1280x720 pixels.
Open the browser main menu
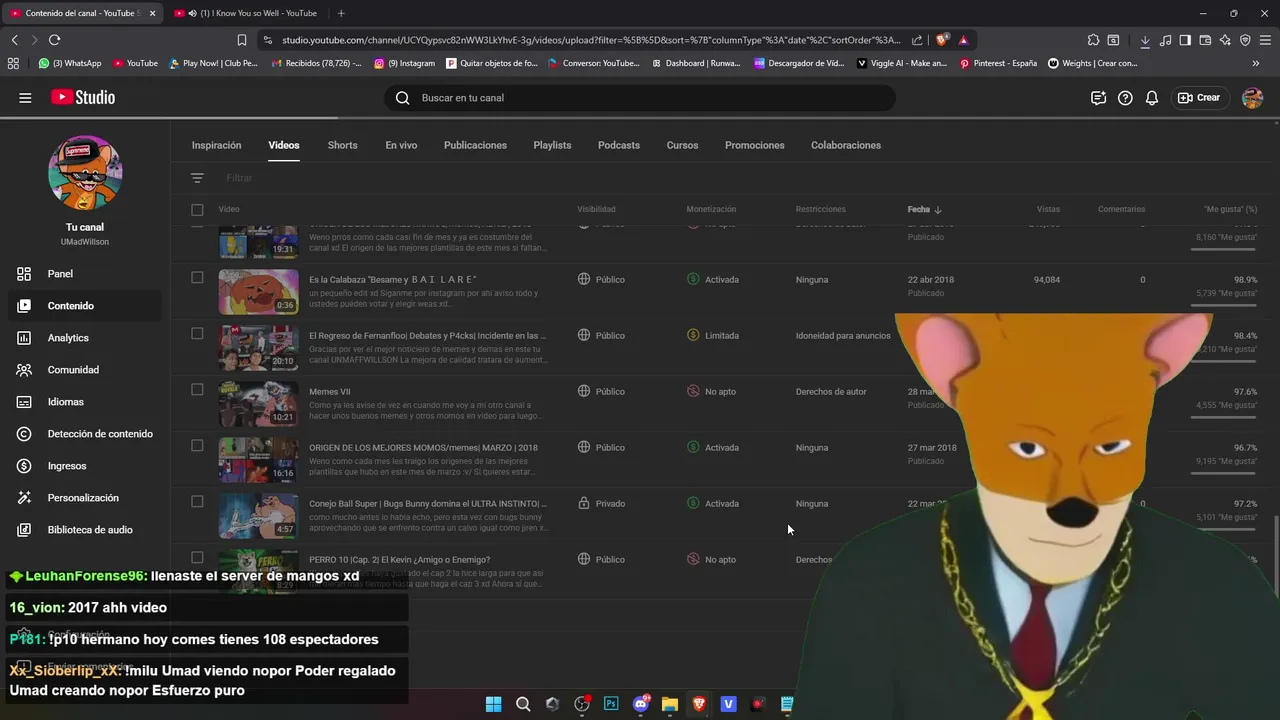pyautogui.click(x=1265, y=40)
